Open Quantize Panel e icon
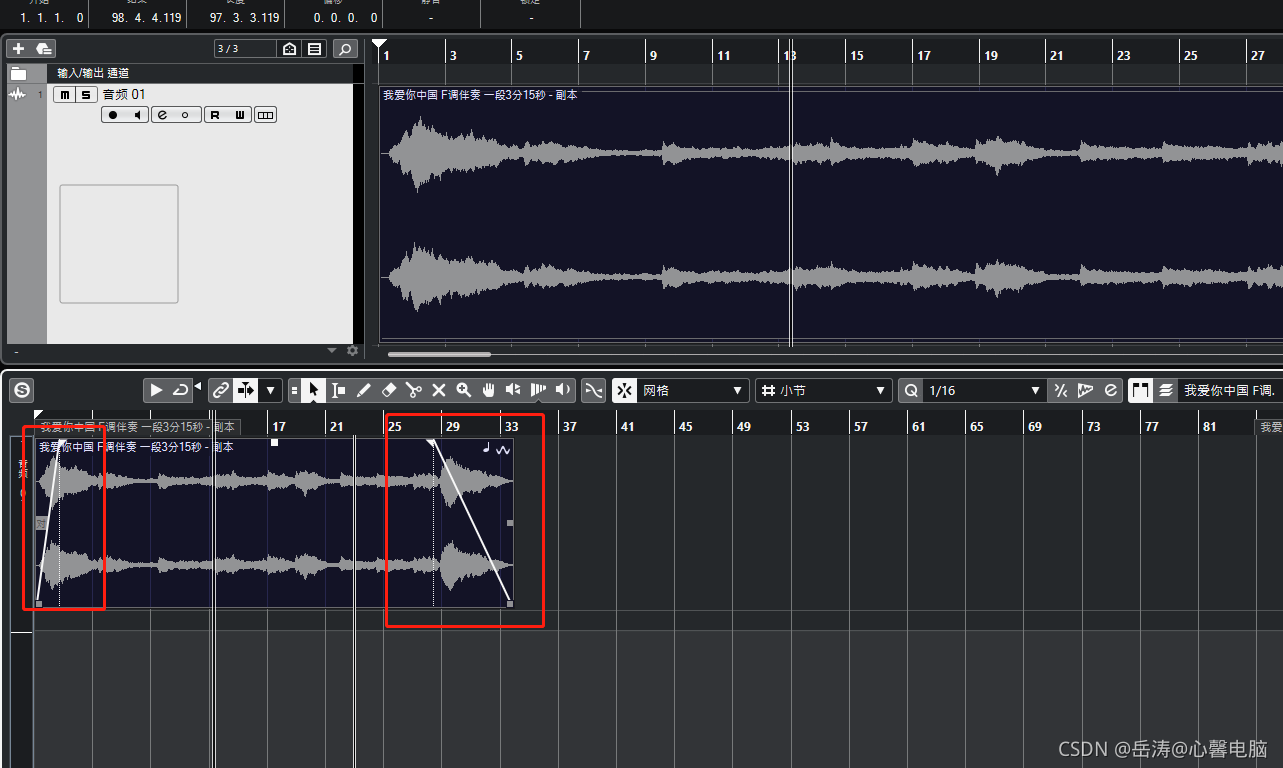Image resolution: width=1283 pixels, height=768 pixels. point(1110,390)
